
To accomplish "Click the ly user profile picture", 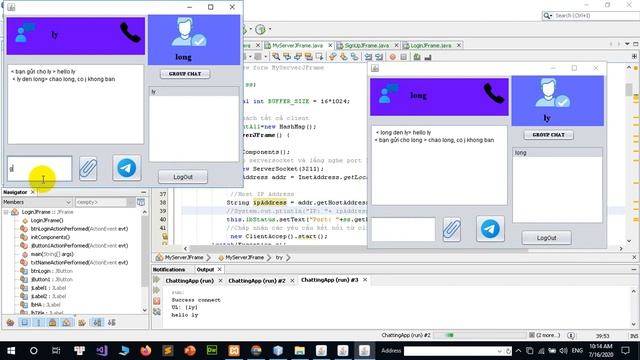I will tap(552, 93).
